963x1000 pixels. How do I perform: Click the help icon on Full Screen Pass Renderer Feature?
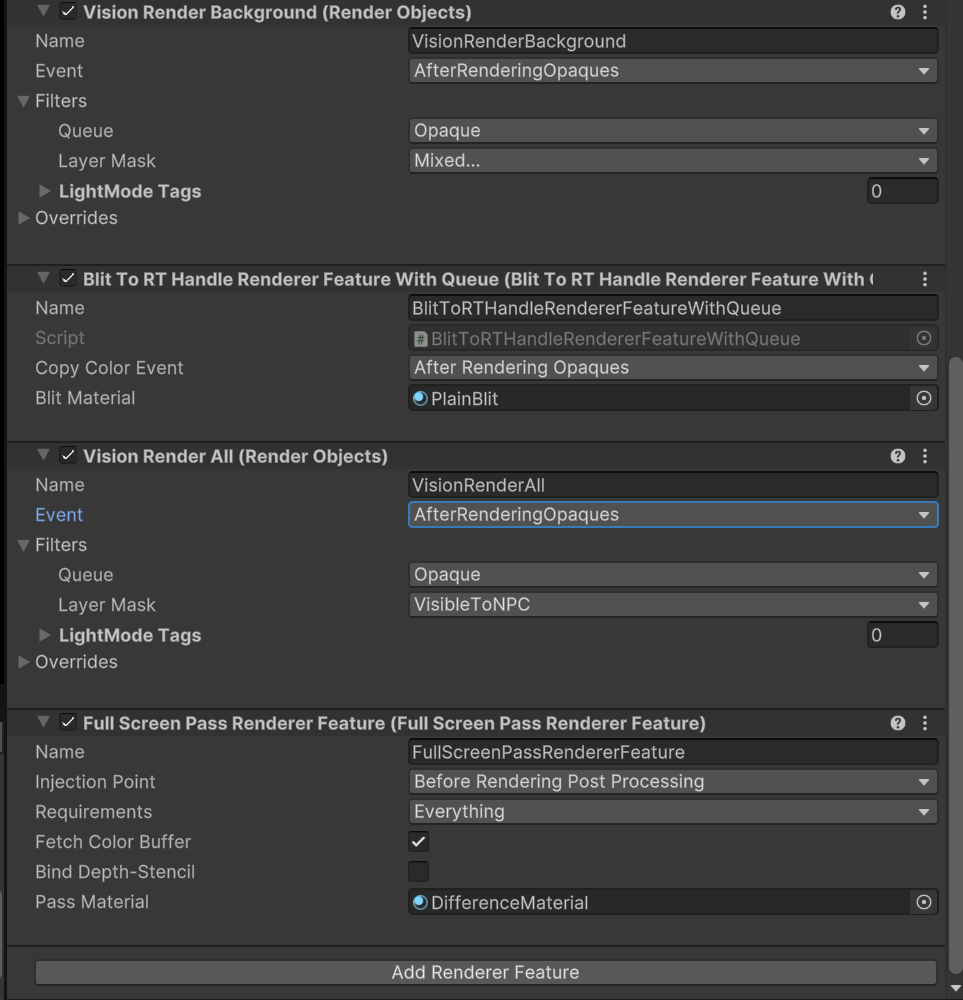click(898, 722)
